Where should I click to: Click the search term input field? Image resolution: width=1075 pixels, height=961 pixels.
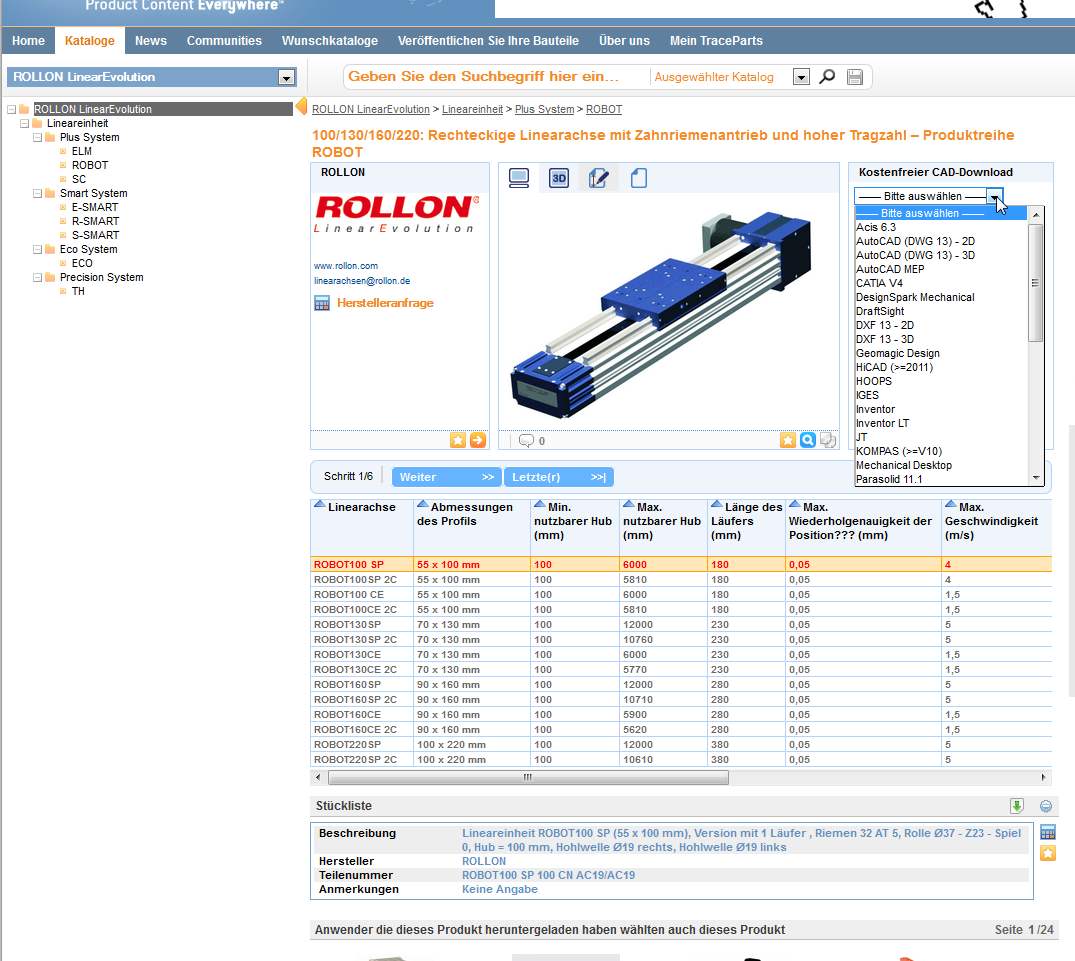point(496,77)
